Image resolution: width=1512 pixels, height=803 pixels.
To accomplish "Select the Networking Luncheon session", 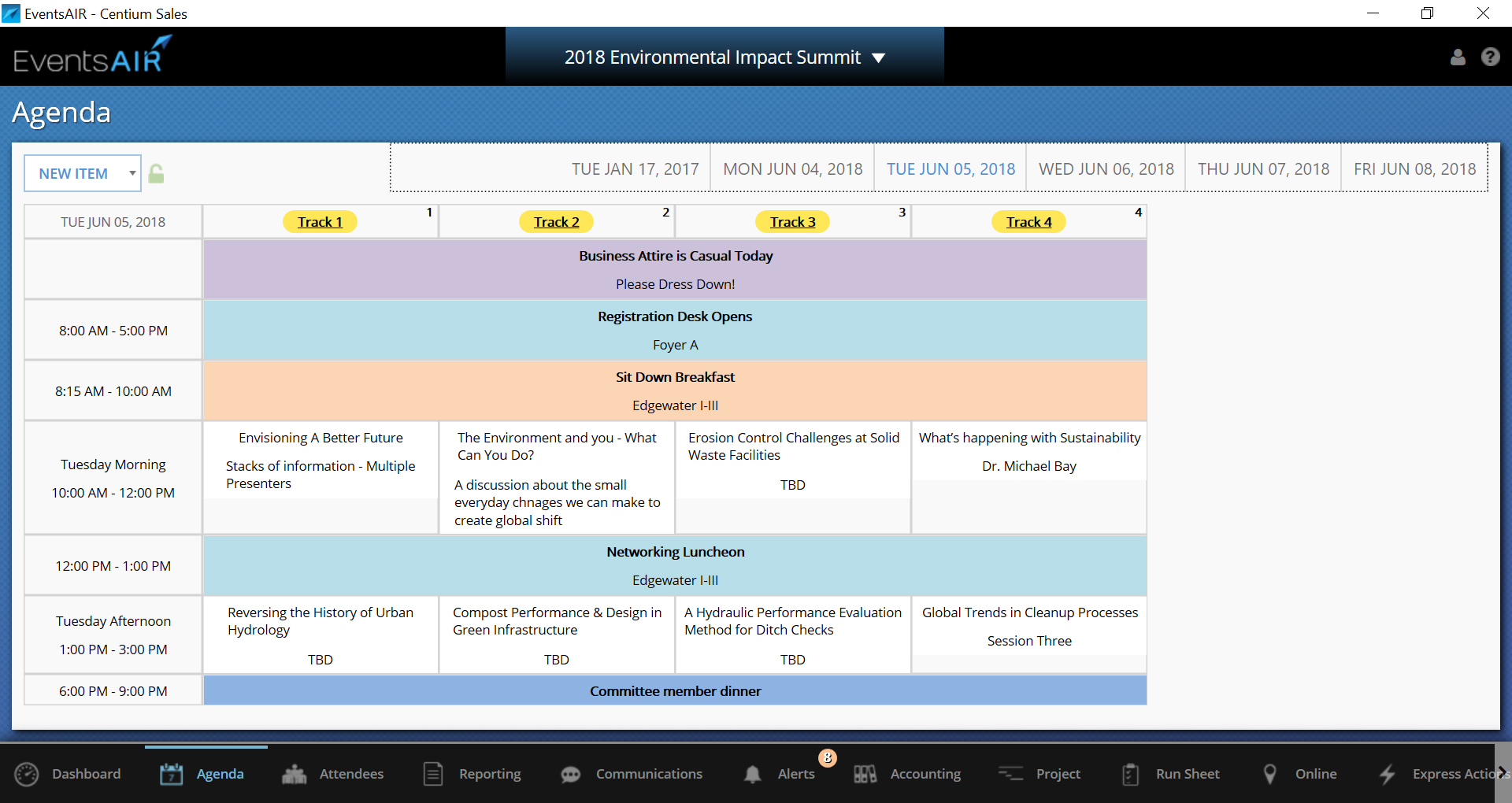I will pos(675,565).
